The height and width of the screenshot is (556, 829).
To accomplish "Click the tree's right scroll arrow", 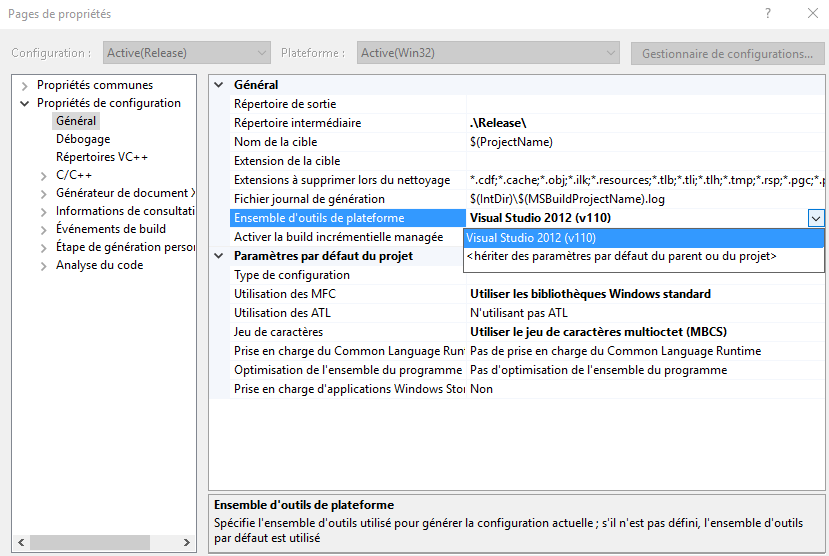I will coord(187,542).
